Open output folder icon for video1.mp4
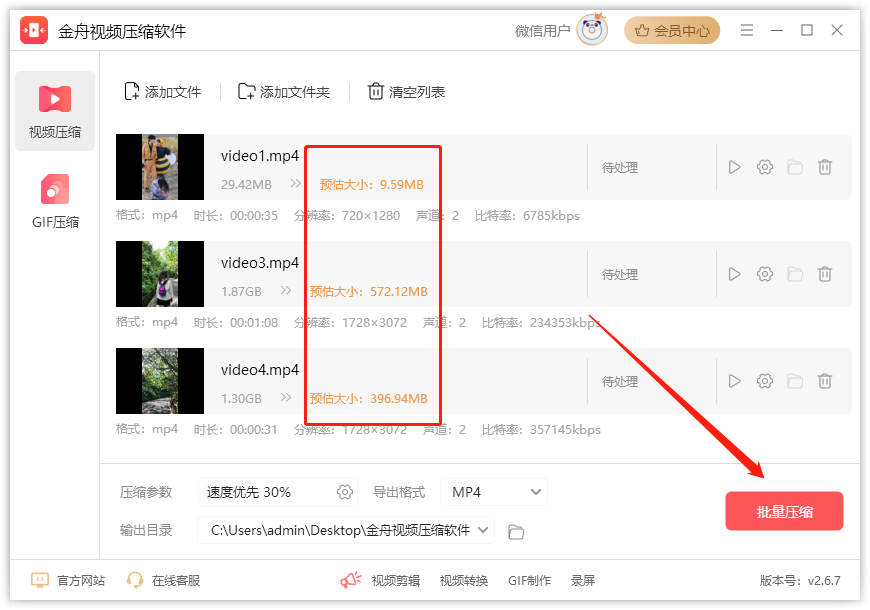870x610 pixels. pyautogui.click(x=795, y=167)
